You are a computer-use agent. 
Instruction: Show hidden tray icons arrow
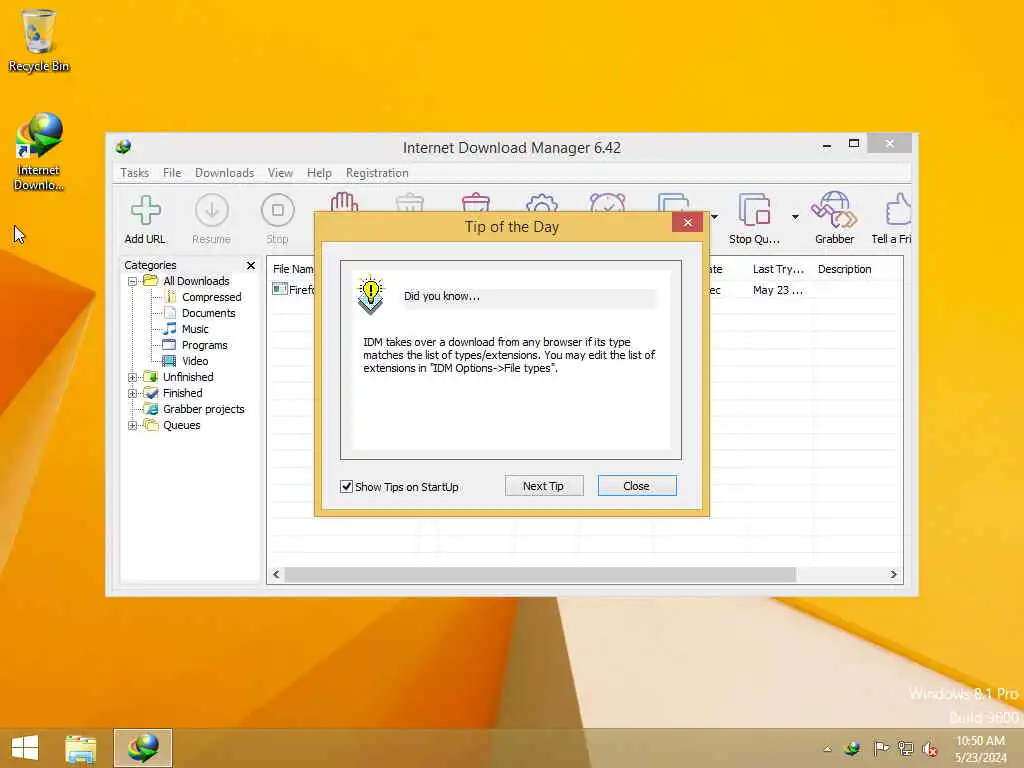pyautogui.click(x=827, y=749)
